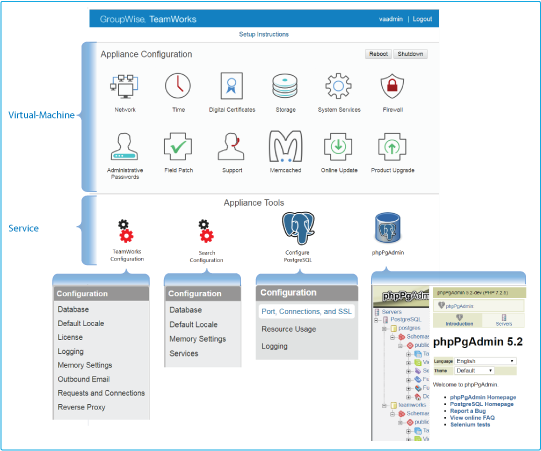
Task: Select Memory Settings under the TeamWorks Configuration panel
Action: point(85,365)
